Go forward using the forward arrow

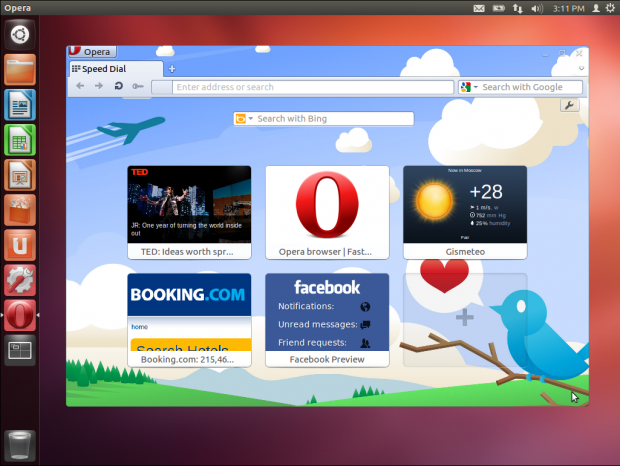[99, 86]
